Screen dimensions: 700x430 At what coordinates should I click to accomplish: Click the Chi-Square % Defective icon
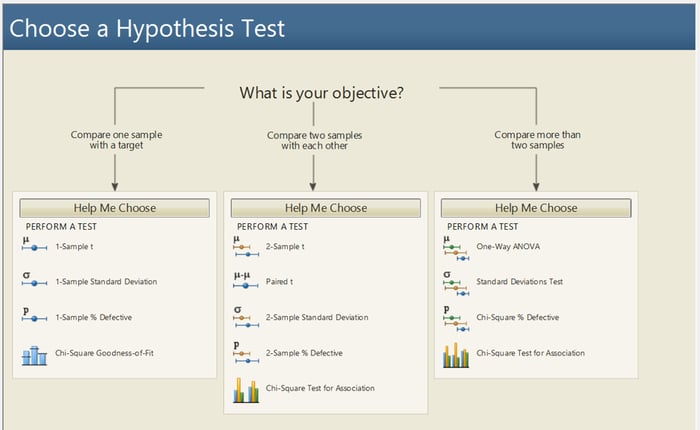pos(456,317)
